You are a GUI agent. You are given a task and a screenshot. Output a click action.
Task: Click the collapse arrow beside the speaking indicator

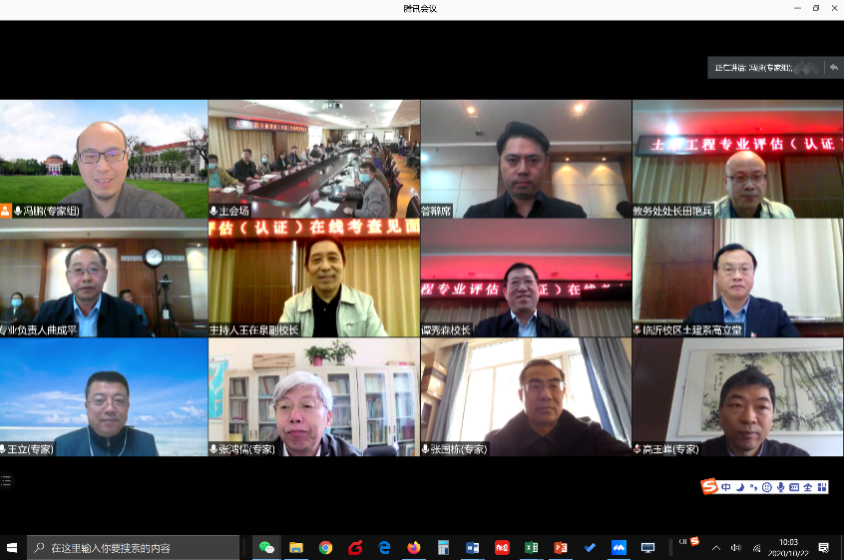(833, 68)
